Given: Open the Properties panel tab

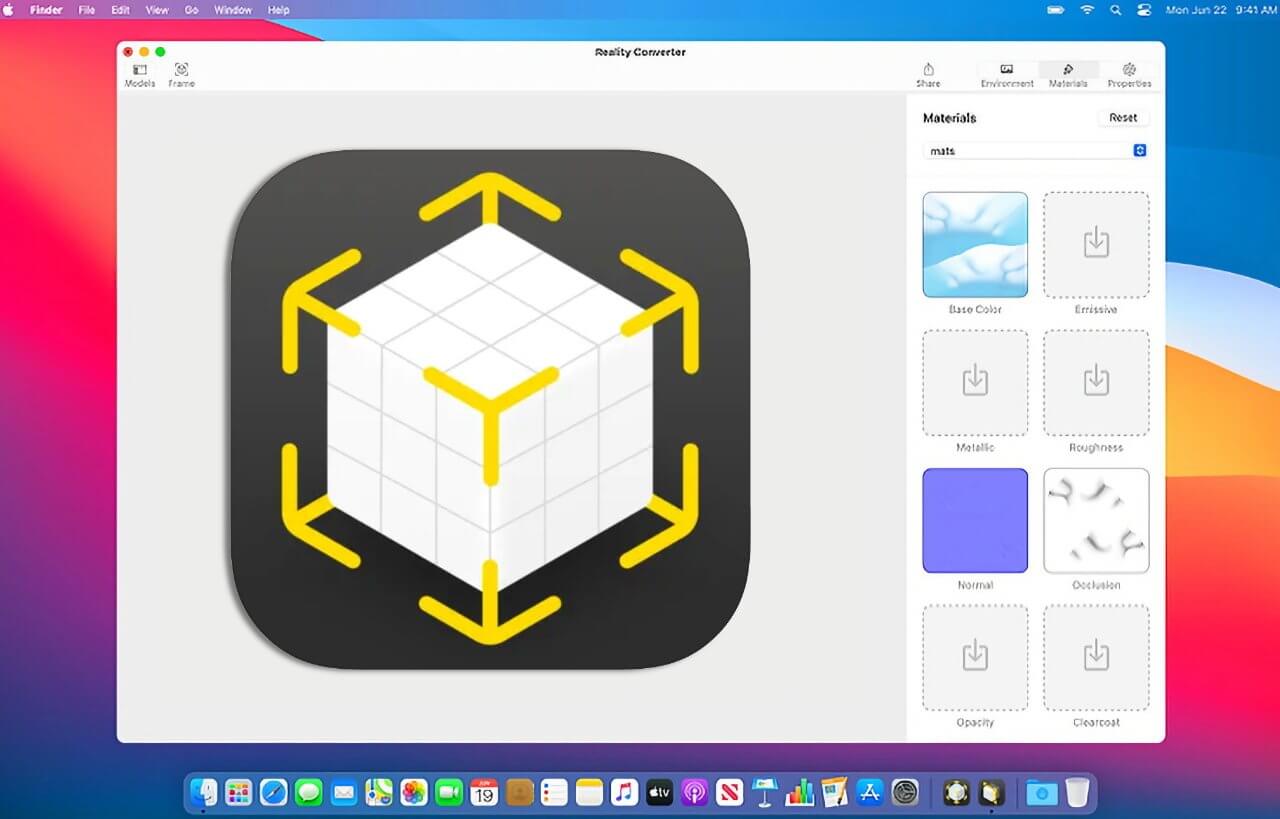Looking at the screenshot, I should 1129,75.
